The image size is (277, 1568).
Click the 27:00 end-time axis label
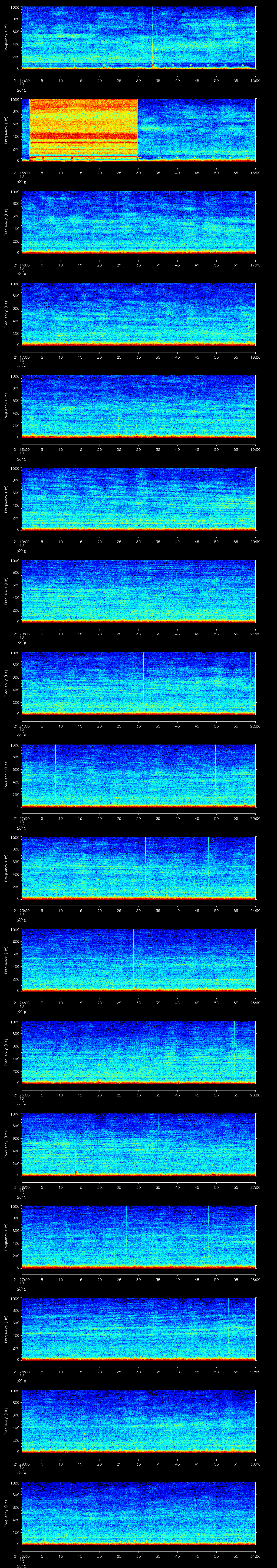pyautogui.click(x=256, y=1187)
